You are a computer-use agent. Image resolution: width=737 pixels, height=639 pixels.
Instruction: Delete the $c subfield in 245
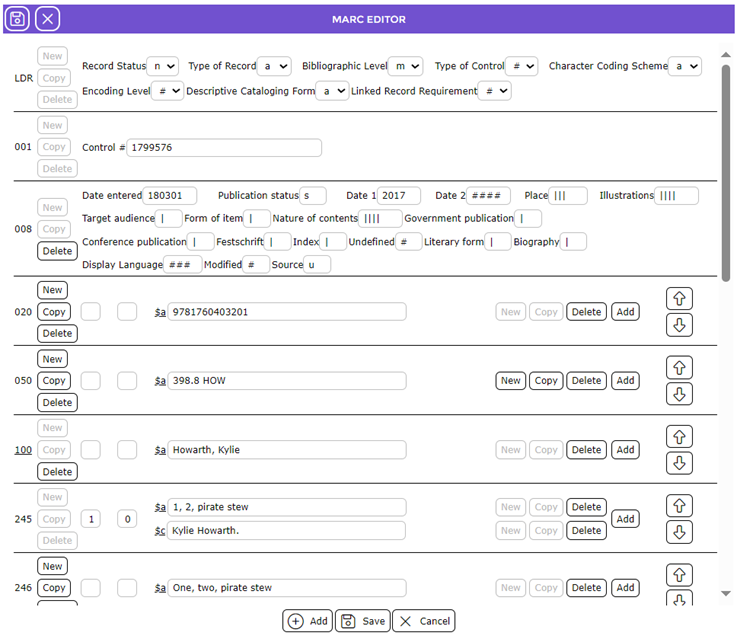586,530
